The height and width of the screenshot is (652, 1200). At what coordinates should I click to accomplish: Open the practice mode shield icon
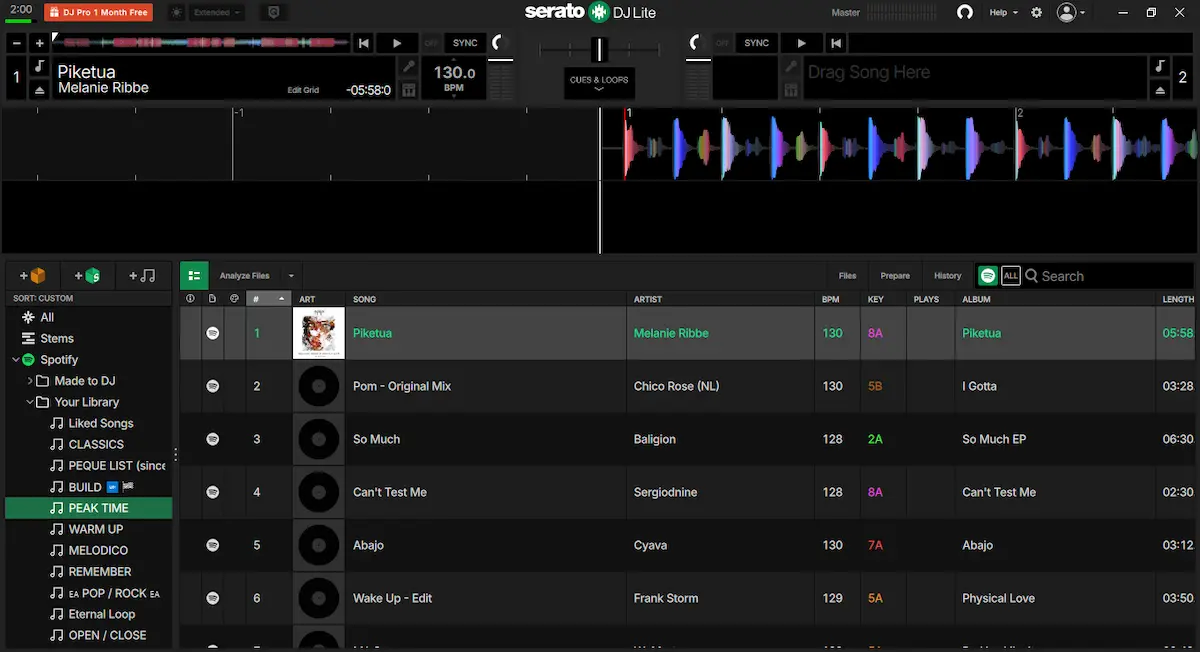coord(274,12)
